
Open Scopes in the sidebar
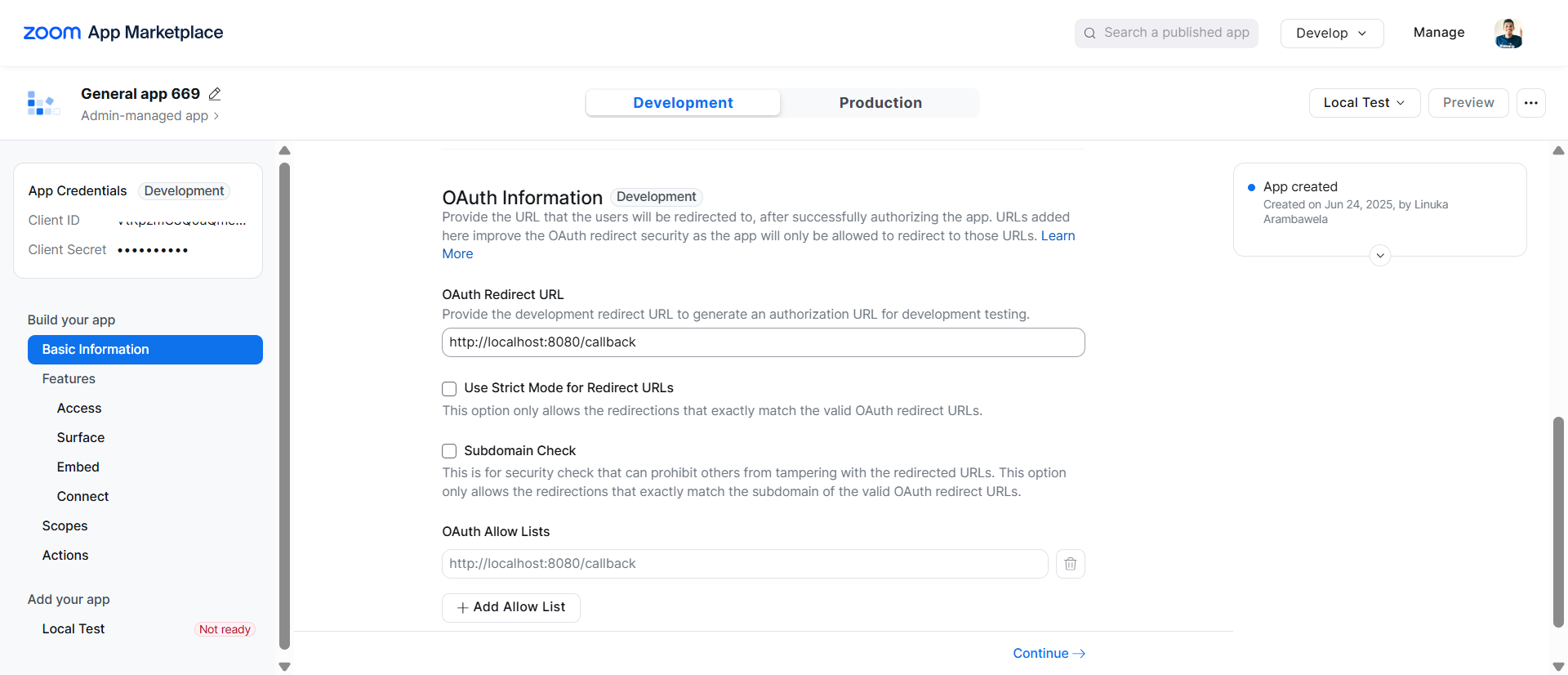(65, 526)
